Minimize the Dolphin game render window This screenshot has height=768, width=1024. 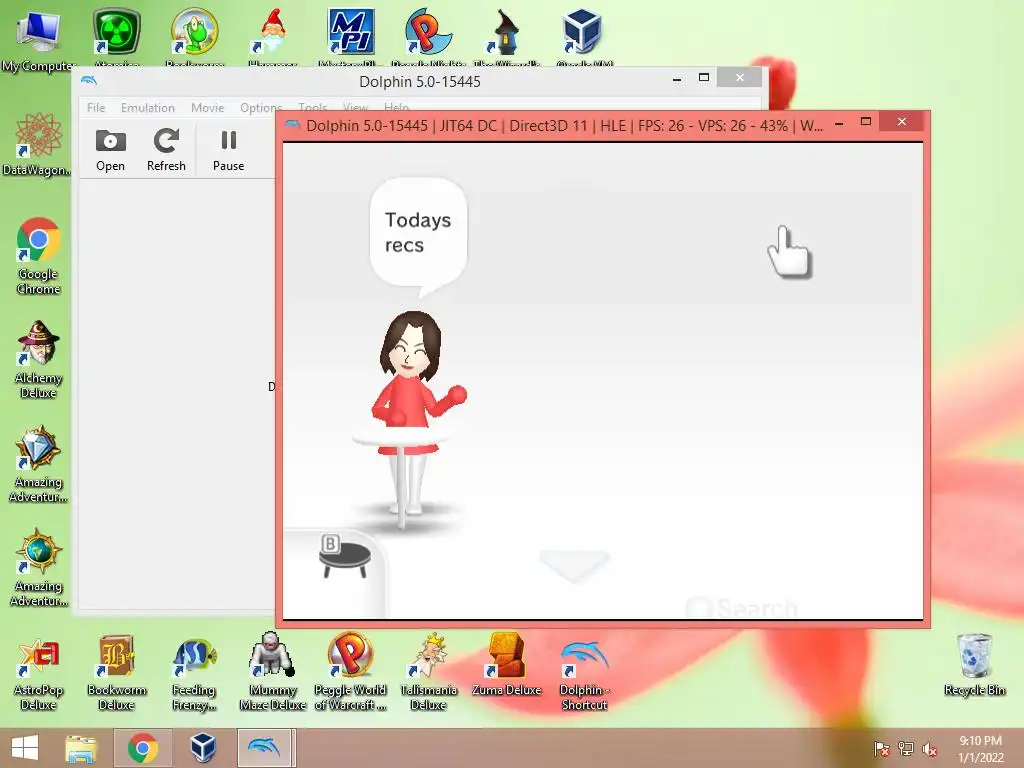click(839, 123)
